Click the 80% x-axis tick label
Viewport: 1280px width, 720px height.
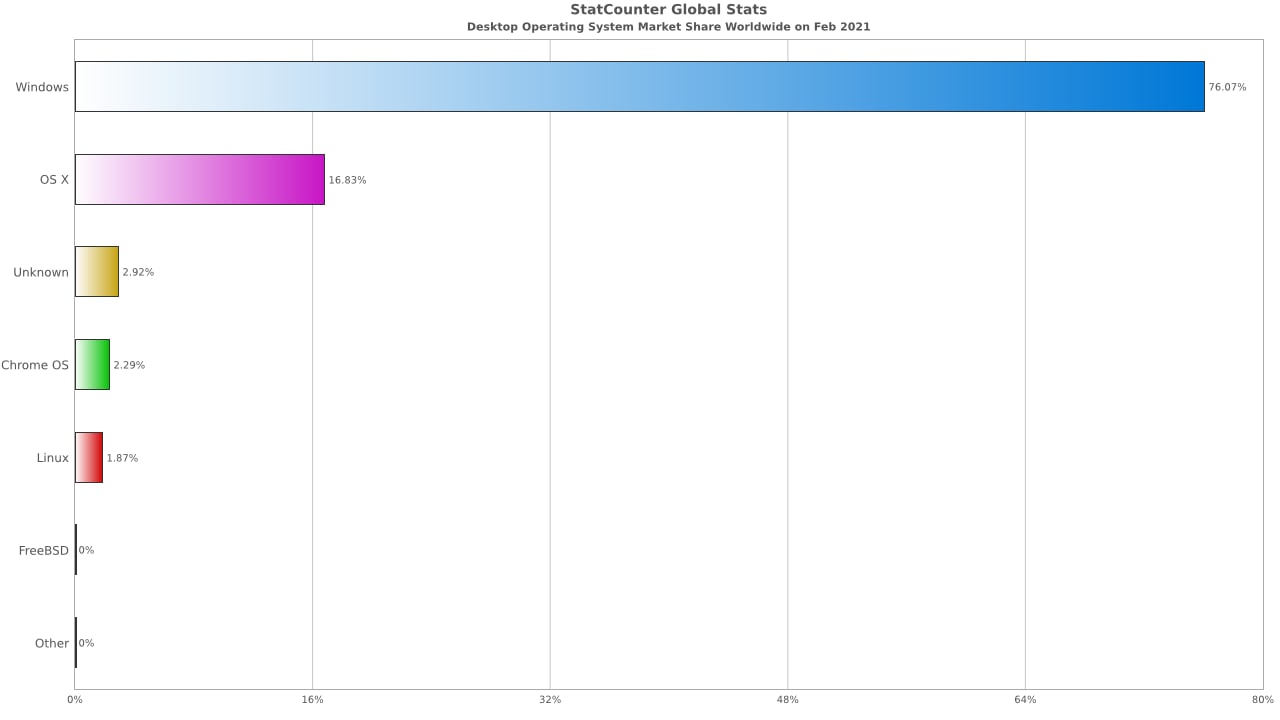pyautogui.click(x=1262, y=699)
